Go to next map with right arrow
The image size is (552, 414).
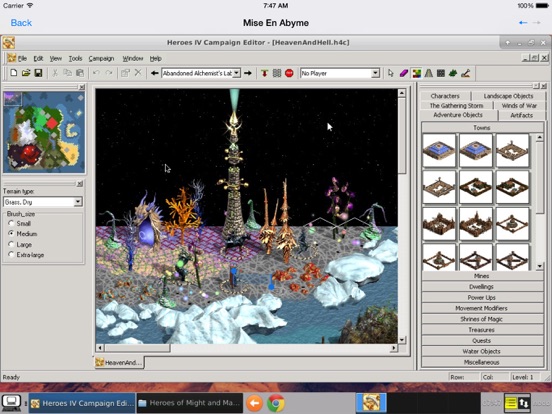click(248, 73)
